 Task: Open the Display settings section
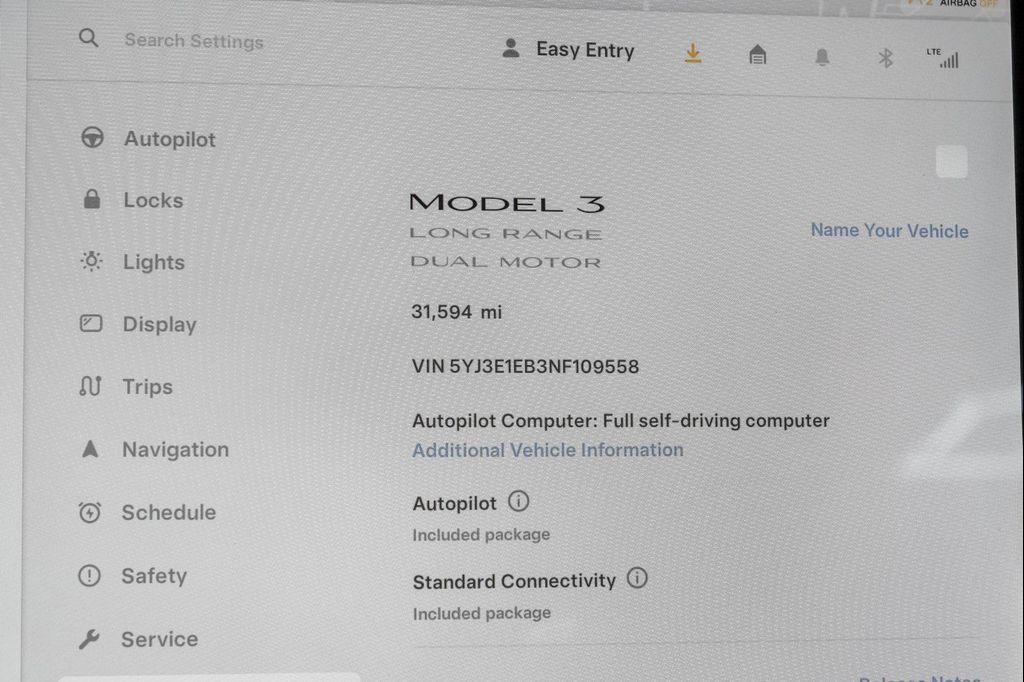click(x=138, y=324)
